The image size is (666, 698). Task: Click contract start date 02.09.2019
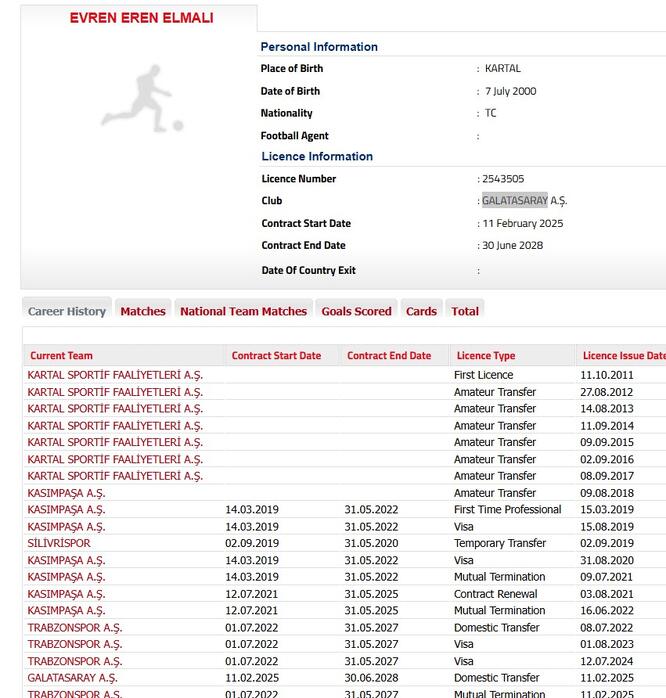tap(252, 544)
